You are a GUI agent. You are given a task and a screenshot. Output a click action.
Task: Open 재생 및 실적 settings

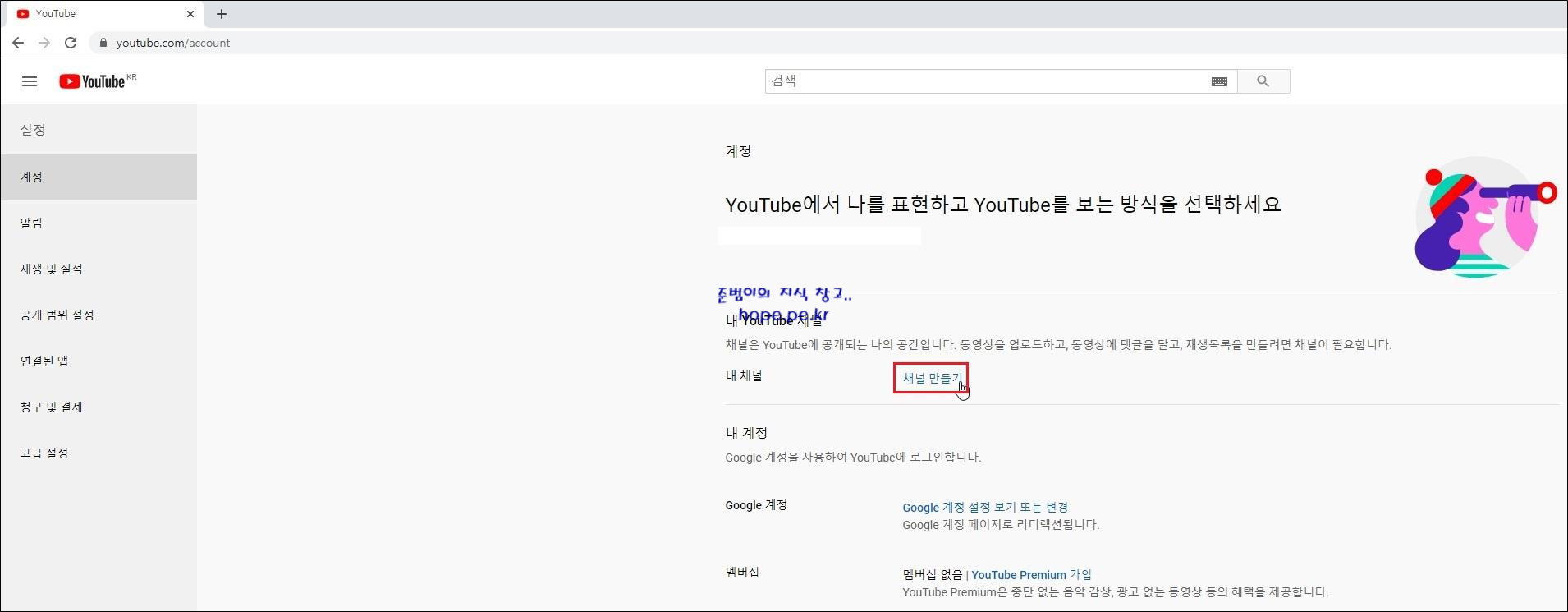click(99, 269)
